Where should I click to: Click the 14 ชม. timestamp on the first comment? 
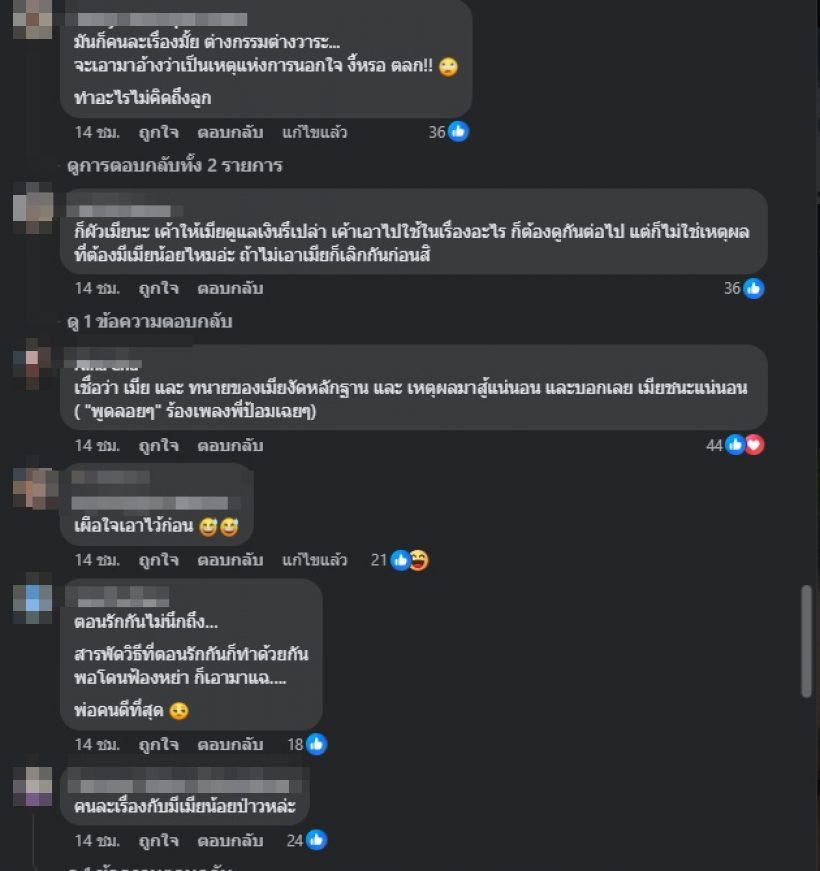(97, 132)
